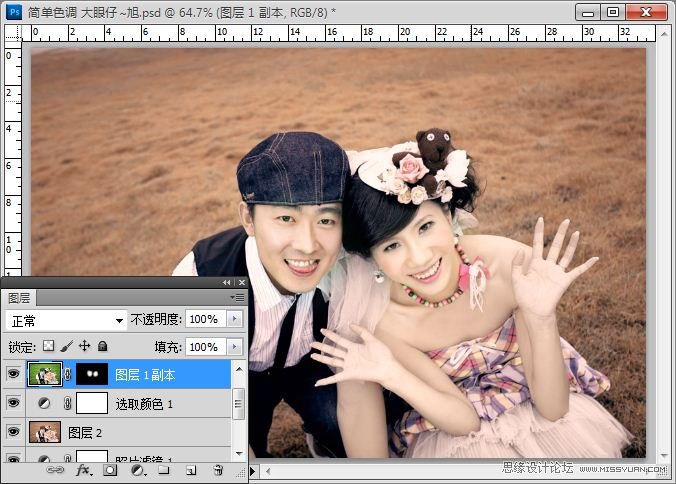Click the trash delete layer icon
Image resolution: width=676 pixels, height=484 pixels.
pyautogui.click(x=218, y=470)
